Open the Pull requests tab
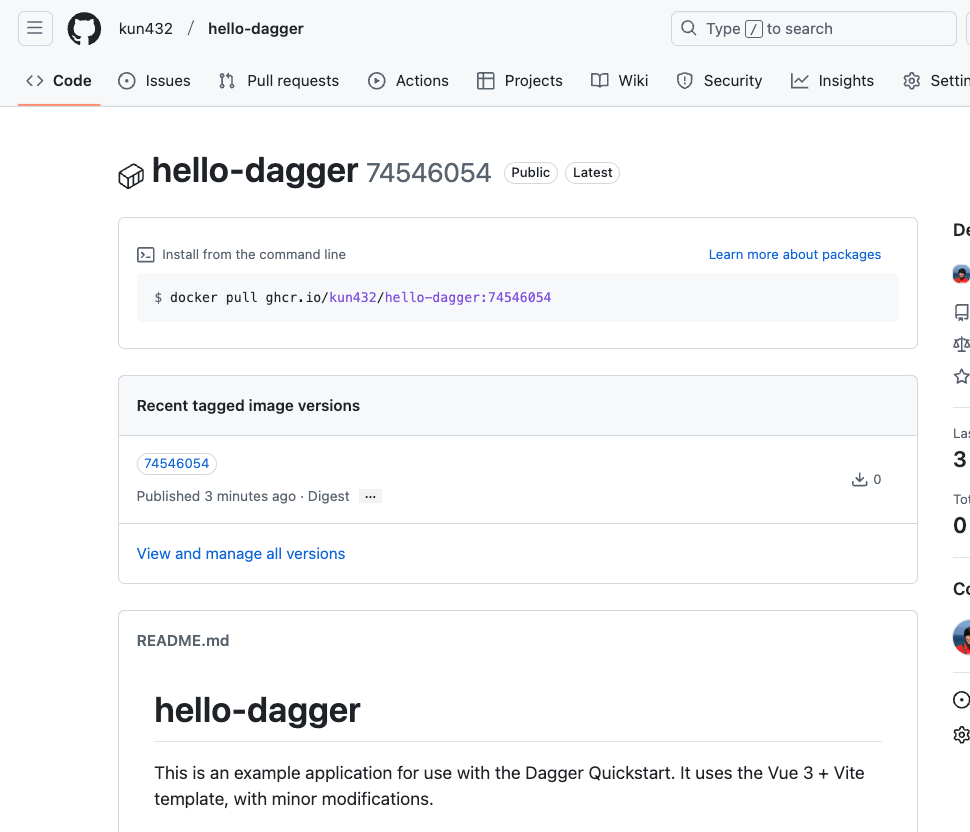Viewport: 970px width, 832px height. tap(279, 81)
